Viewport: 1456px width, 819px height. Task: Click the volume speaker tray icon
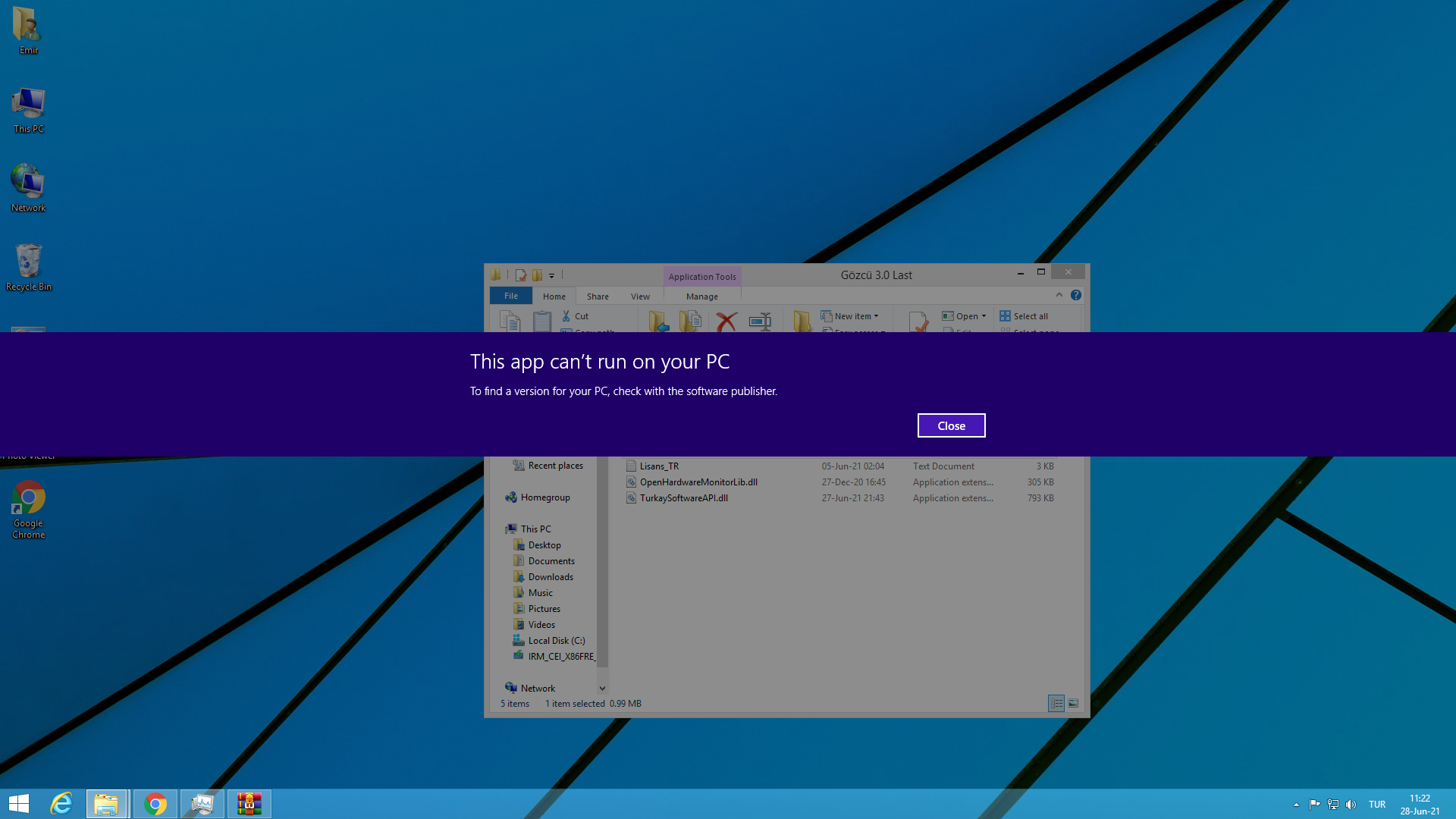tap(1351, 805)
